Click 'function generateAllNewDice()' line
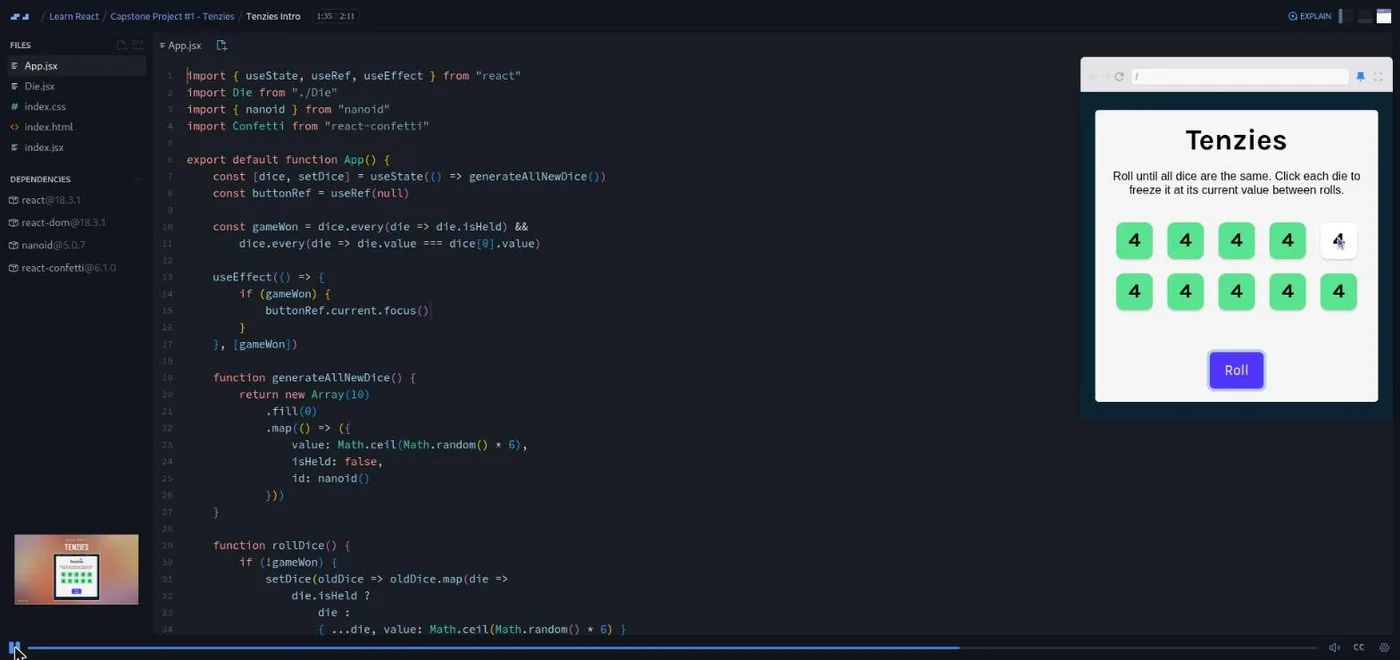Screen dimensions: 1400x660 314,378
